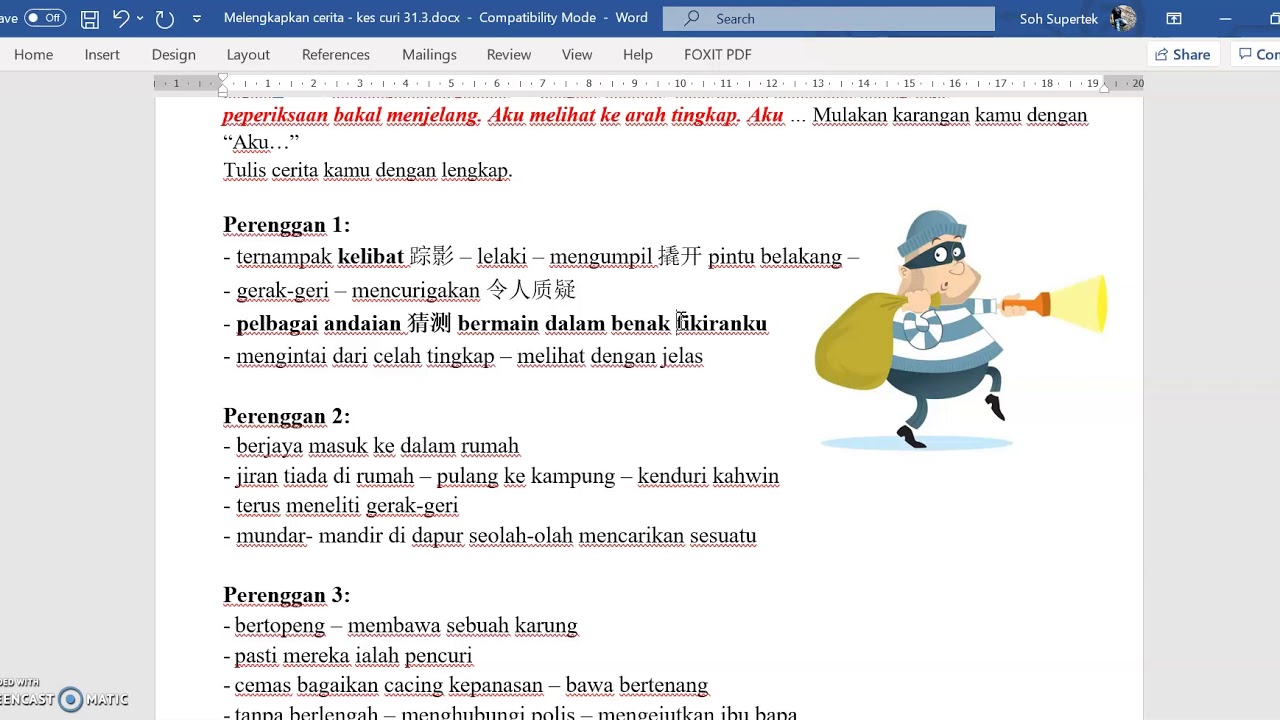Click the phrase 'melihat dengan jelas'

pos(610,357)
